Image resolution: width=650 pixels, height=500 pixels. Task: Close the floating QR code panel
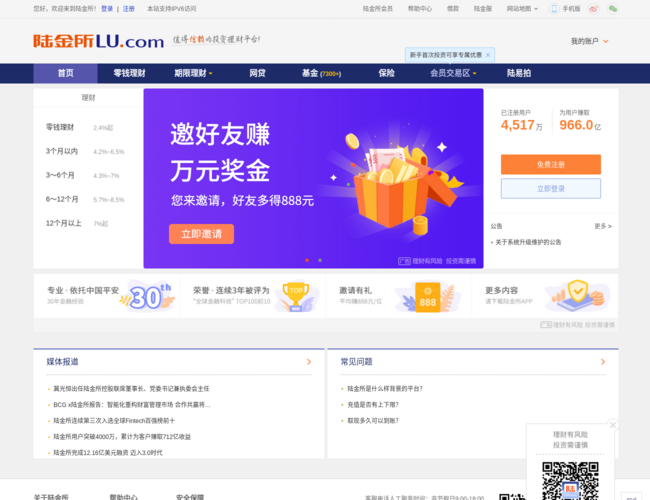point(613,425)
